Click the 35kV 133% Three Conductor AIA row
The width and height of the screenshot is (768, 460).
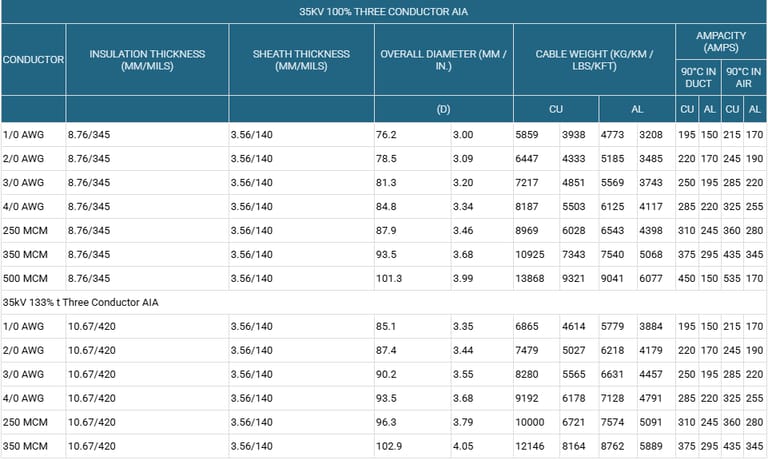pyautogui.click(x=80, y=302)
